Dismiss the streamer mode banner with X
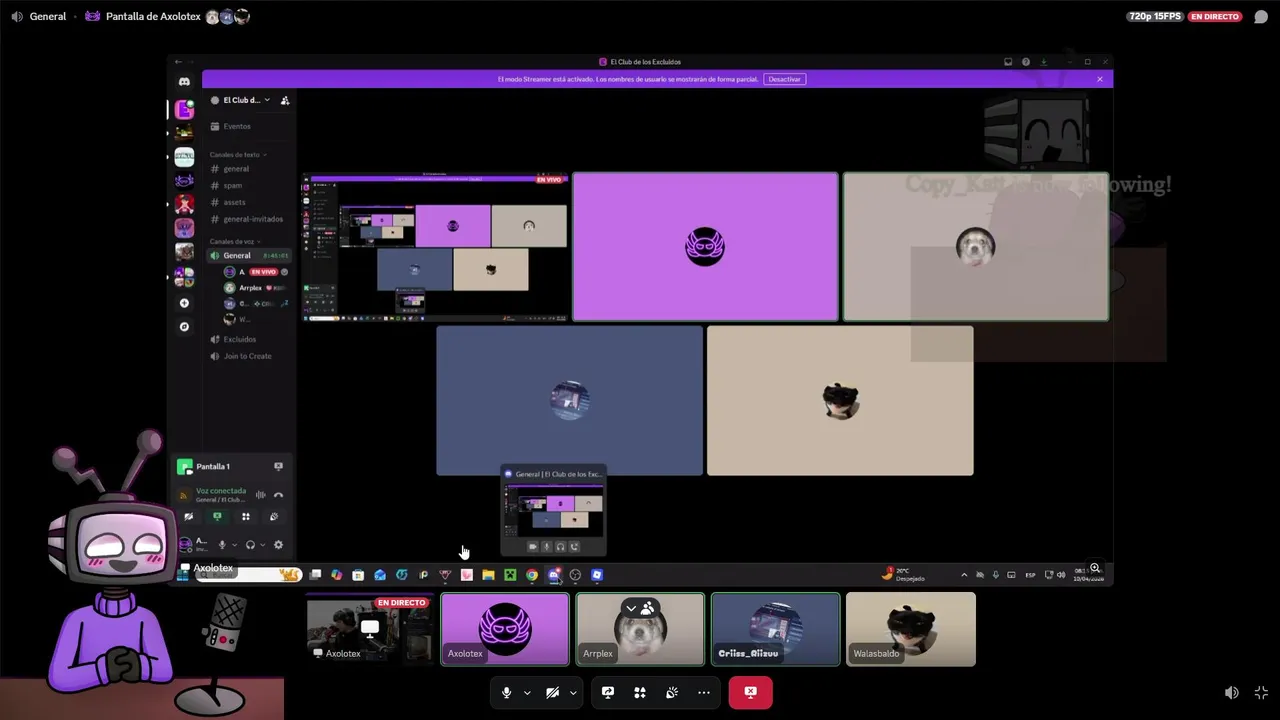The height and width of the screenshot is (720, 1280). click(x=1100, y=79)
